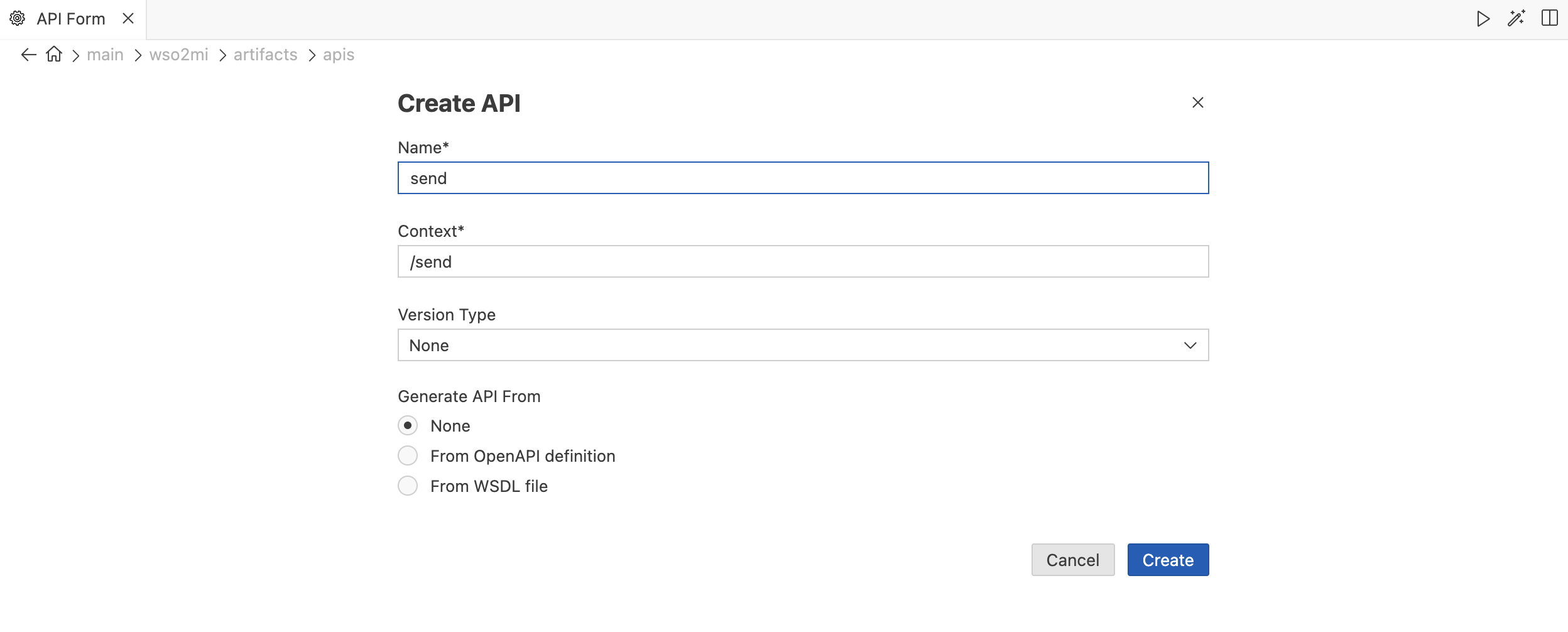Focus the Name input field containing send
This screenshot has width=1568, height=632.
803,178
